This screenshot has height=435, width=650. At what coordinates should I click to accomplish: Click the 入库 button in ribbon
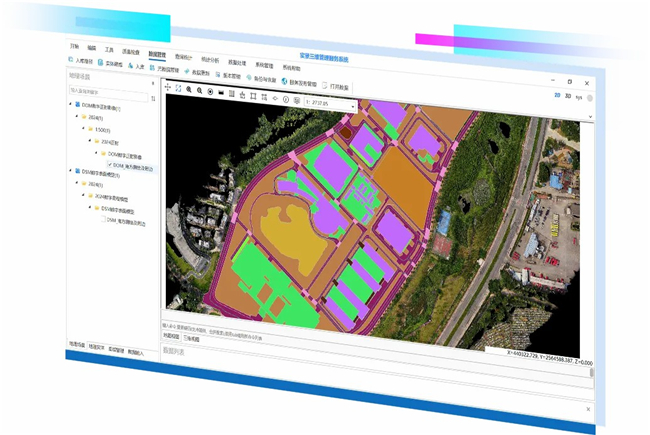137,67
